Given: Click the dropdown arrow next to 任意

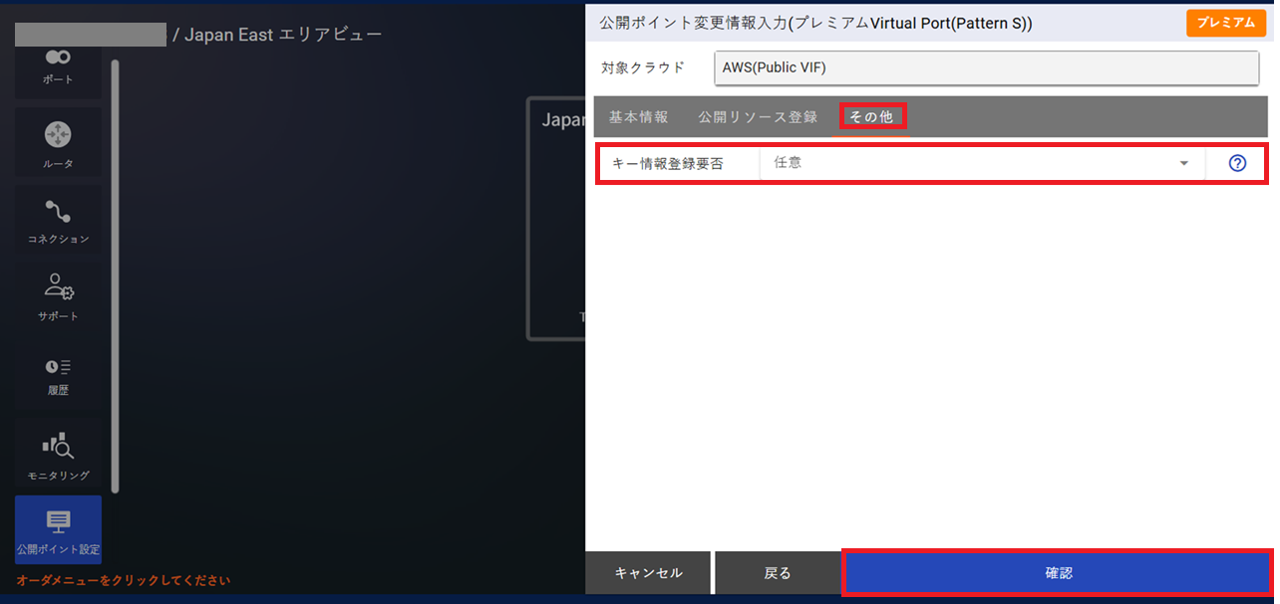Looking at the screenshot, I should [1184, 163].
